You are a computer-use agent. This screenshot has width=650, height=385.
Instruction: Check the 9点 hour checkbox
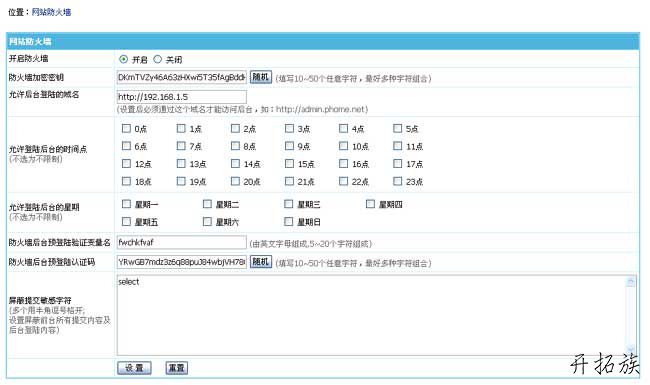(289, 146)
